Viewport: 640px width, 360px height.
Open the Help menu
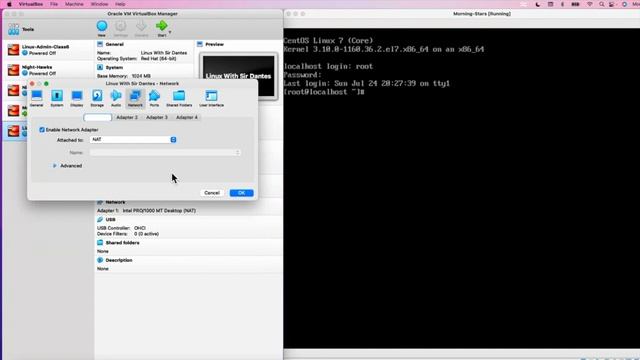(120, 4)
